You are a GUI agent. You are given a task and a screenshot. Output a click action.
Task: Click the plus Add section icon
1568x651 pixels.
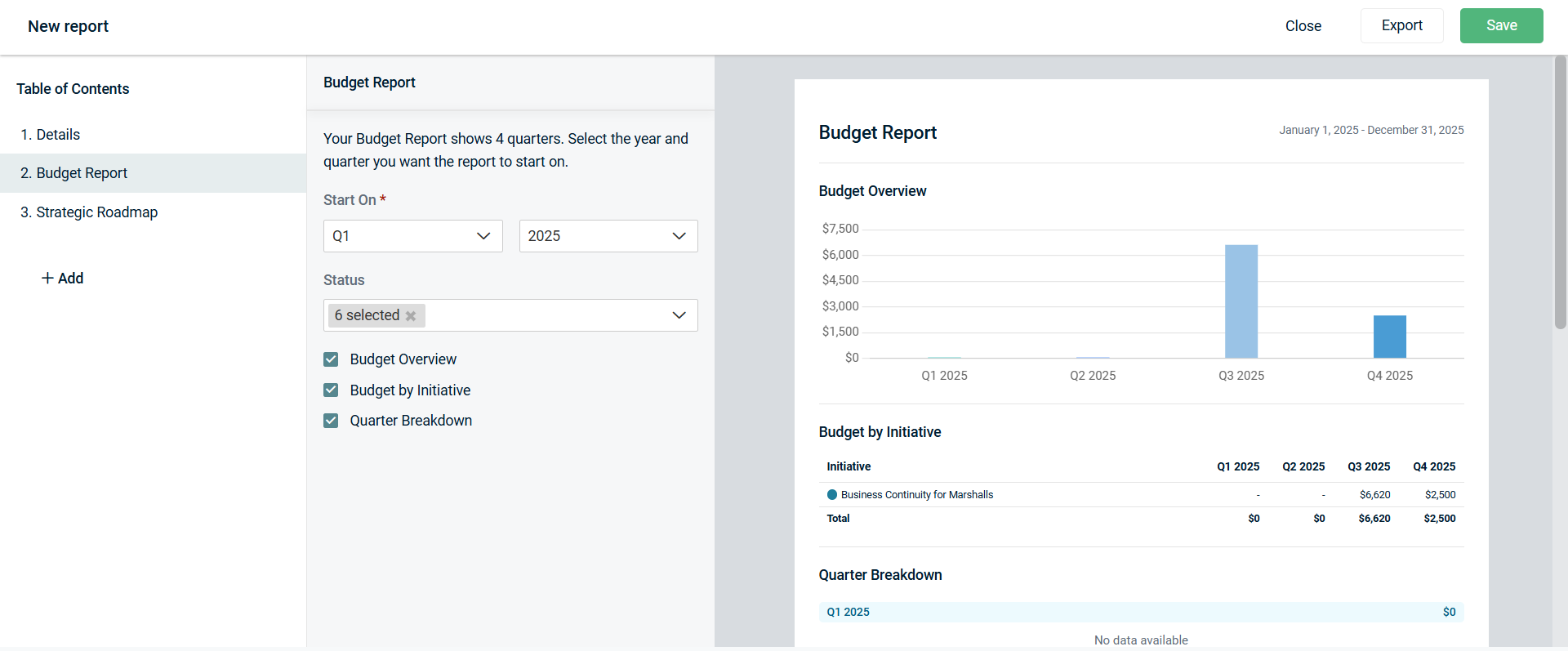[x=47, y=279]
